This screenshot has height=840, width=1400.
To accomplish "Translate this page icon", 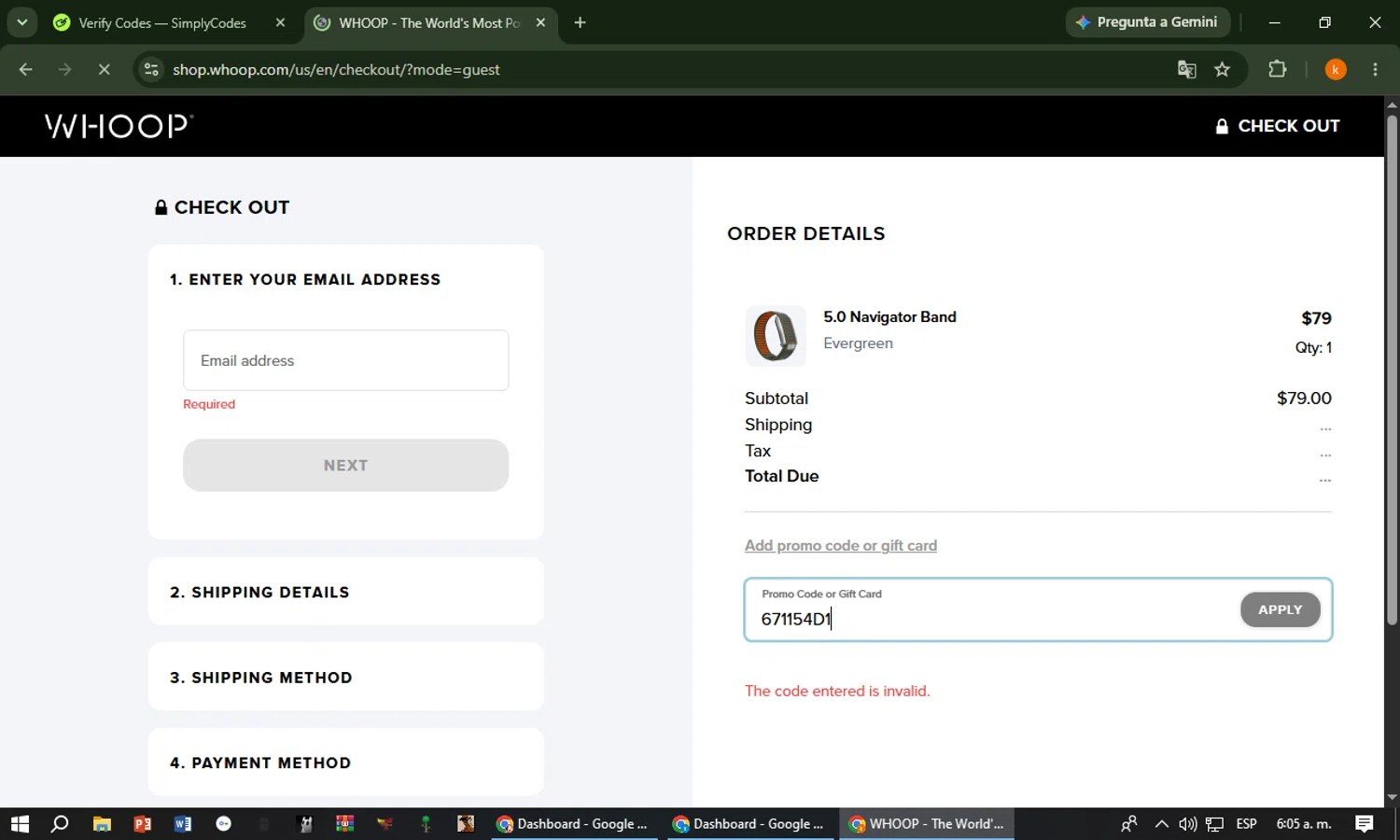I will [x=1186, y=69].
